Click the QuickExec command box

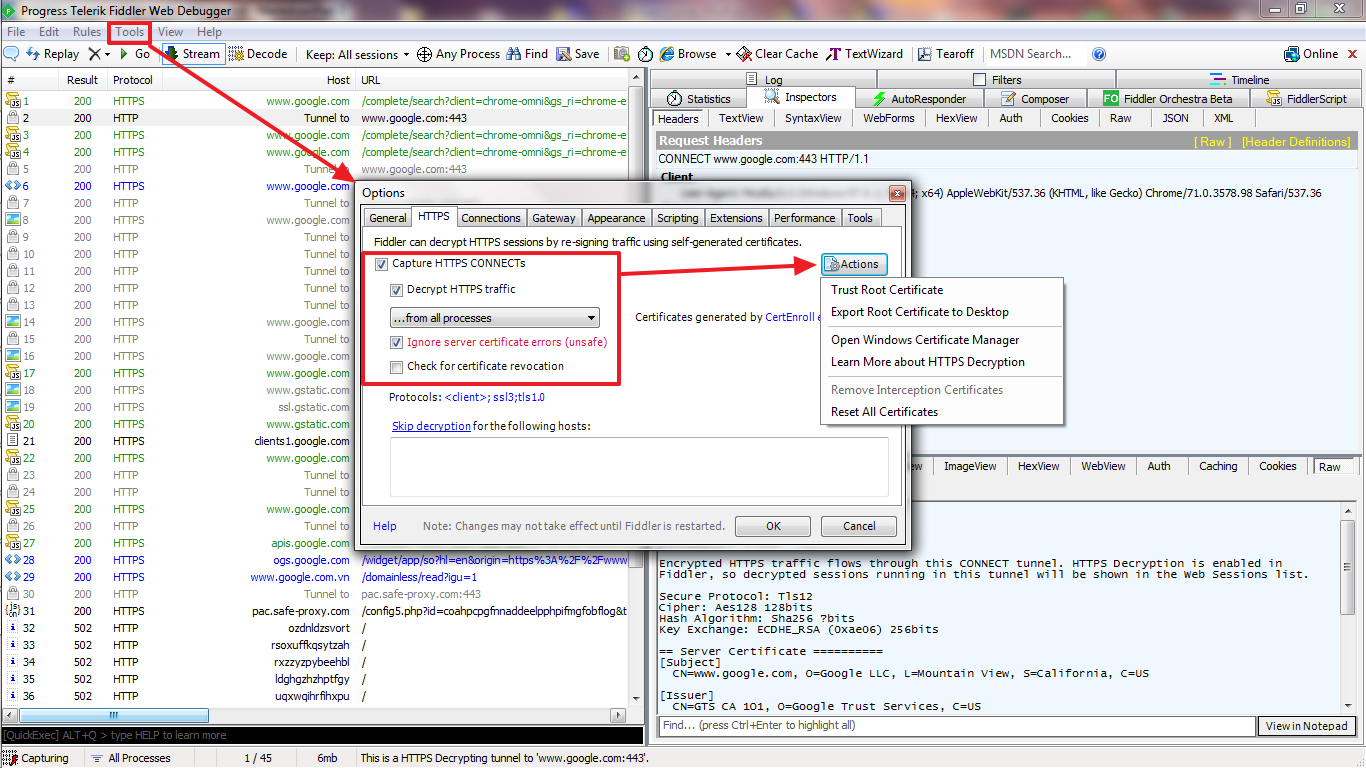(x=322, y=735)
